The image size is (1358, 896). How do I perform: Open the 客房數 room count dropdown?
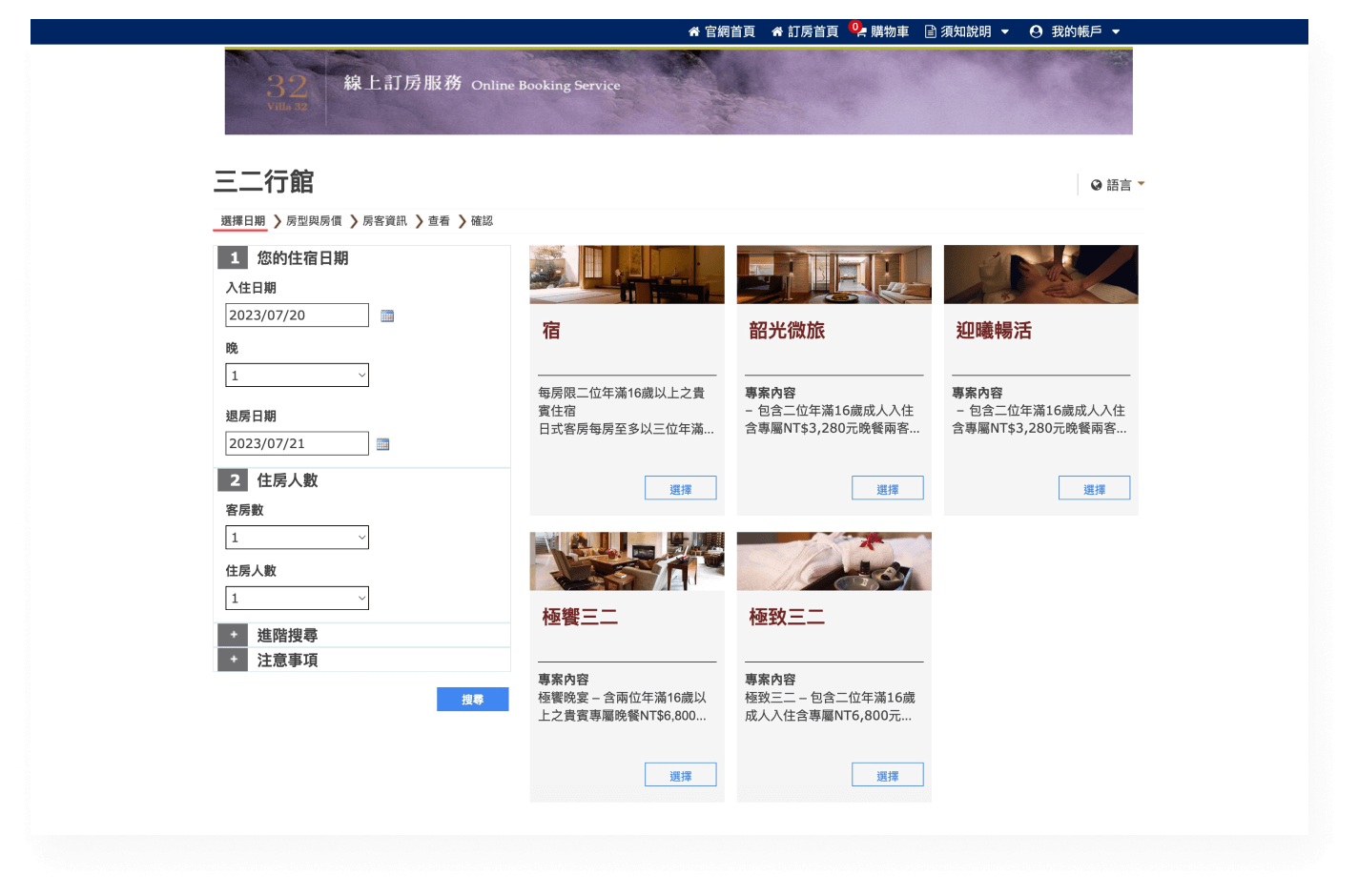[297, 537]
